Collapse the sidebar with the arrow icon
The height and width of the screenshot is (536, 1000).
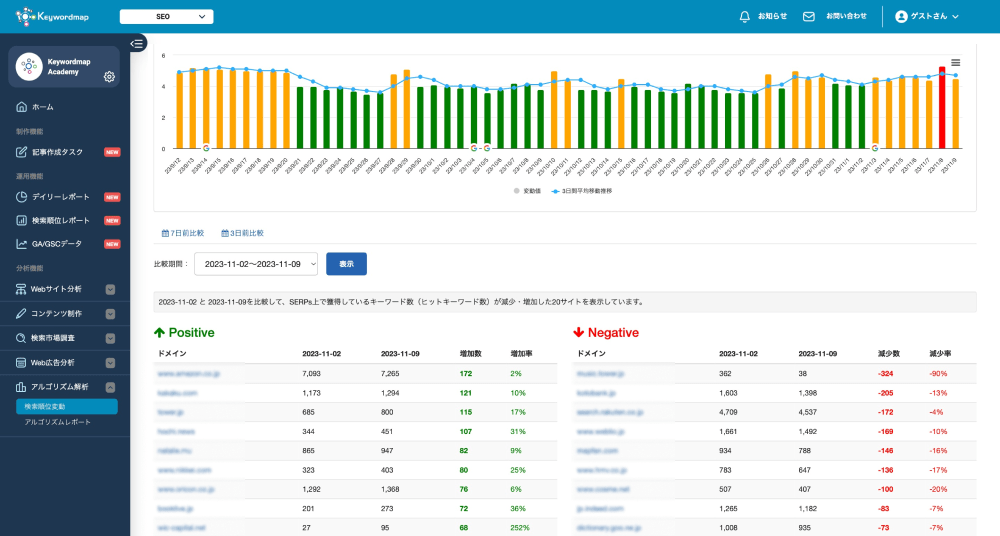coord(138,43)
